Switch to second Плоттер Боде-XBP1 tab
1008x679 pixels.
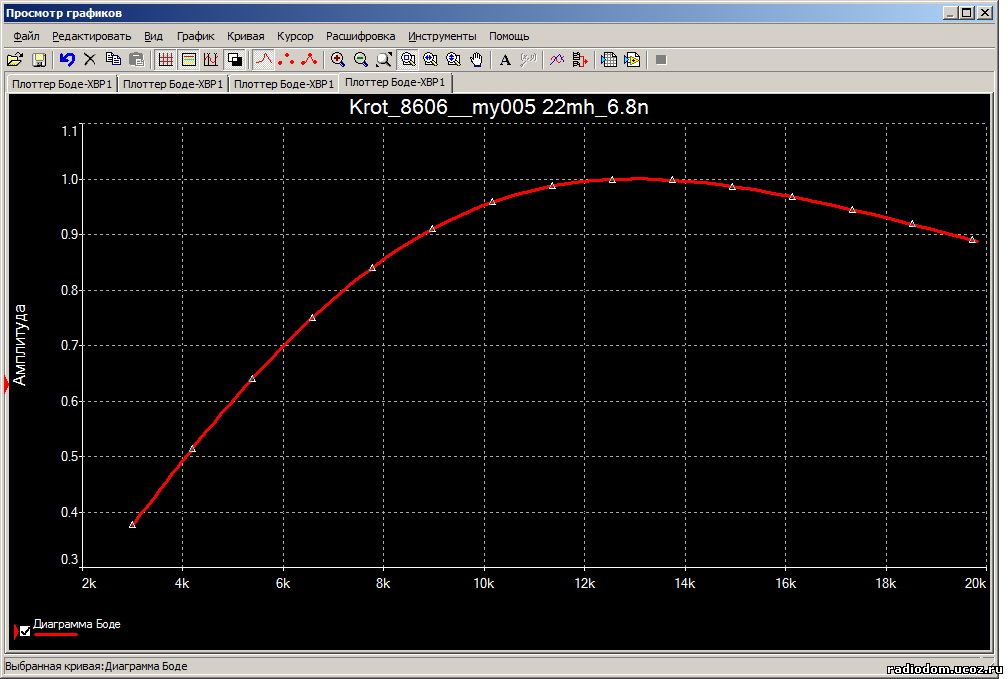pyautogui.click(x=173, y=84)
